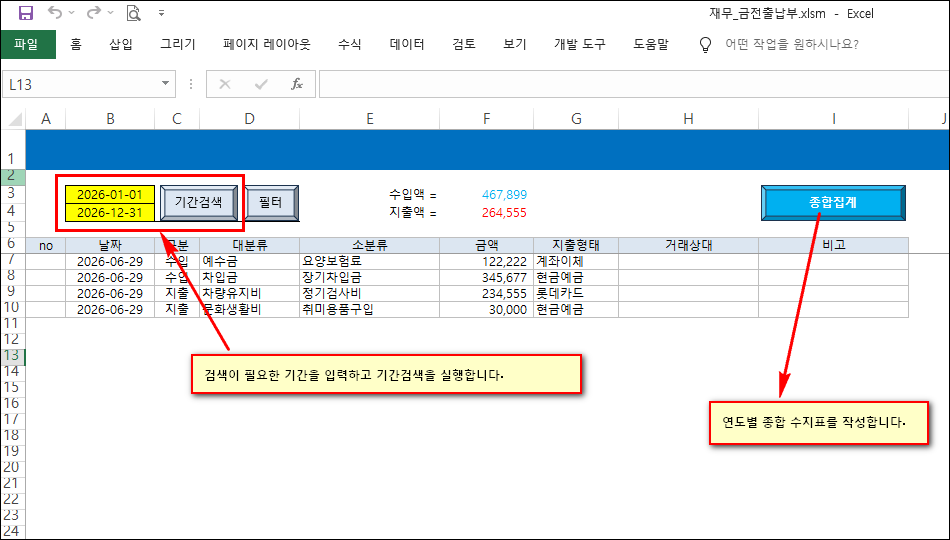Click the 금액 table header cell
This screenshot has width=950, height=540.
pos(487,245)
